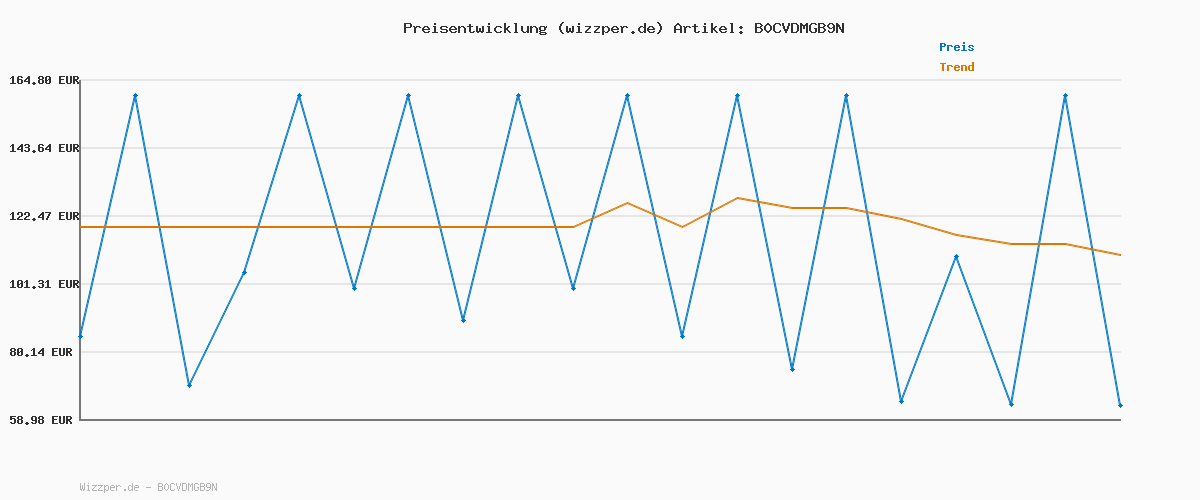Viewport: 1200px width, 500px height.
Task: Click the 143.64 EUR axis label
Action: click(x=44, y=148)
